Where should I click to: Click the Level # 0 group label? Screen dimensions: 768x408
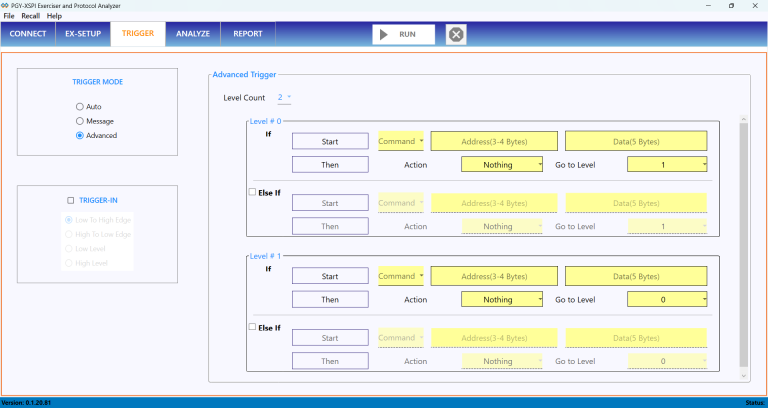tap(265, 120)
